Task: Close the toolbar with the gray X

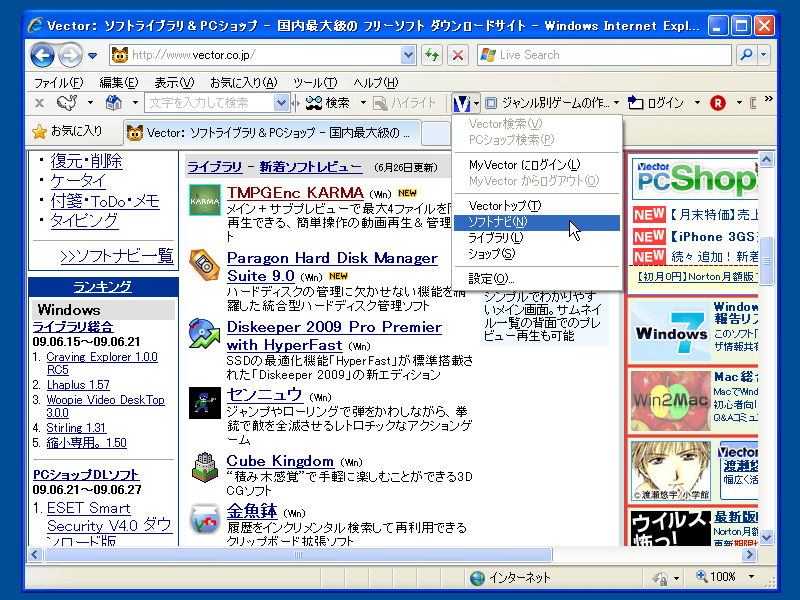Action: (x=39, y=103)
